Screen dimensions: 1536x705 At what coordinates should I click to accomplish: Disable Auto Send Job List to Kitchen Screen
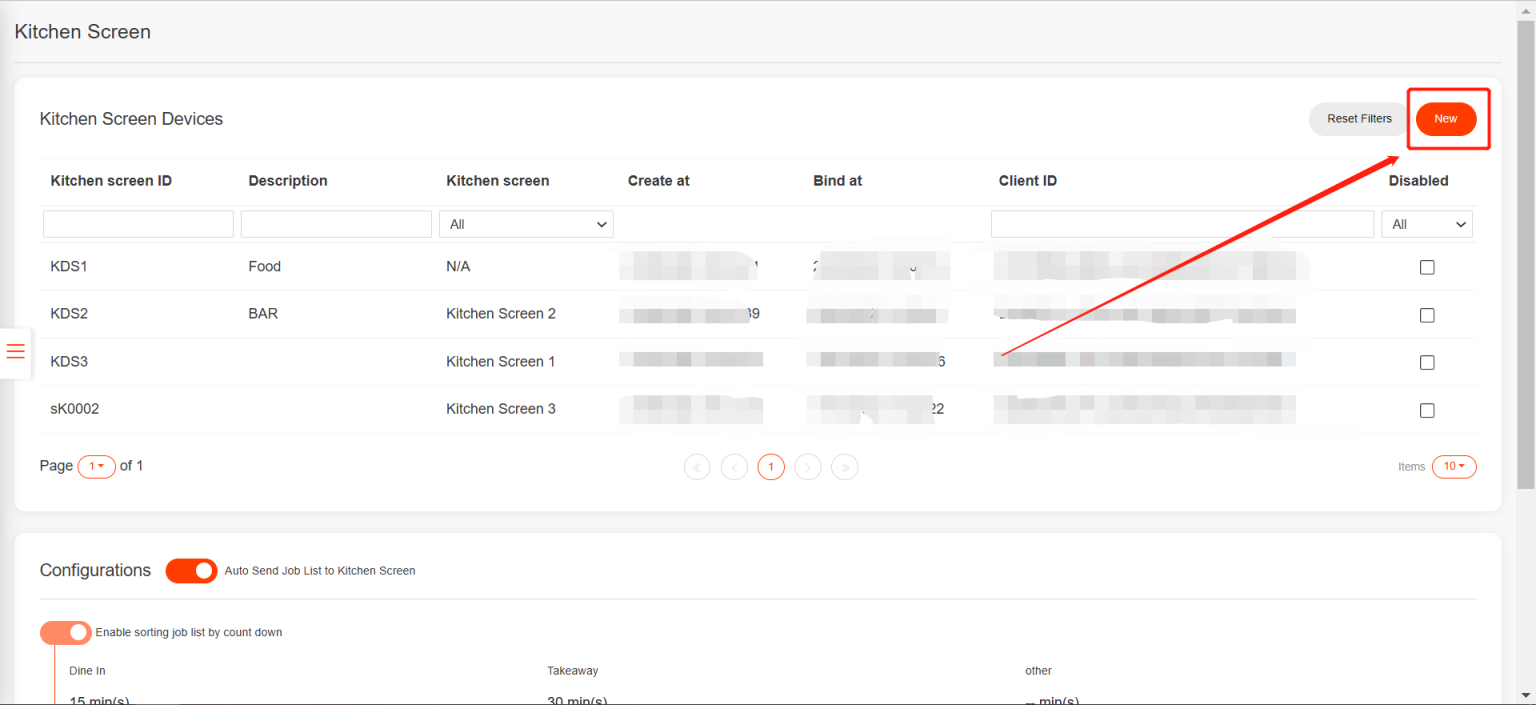[x=191, y=570]
